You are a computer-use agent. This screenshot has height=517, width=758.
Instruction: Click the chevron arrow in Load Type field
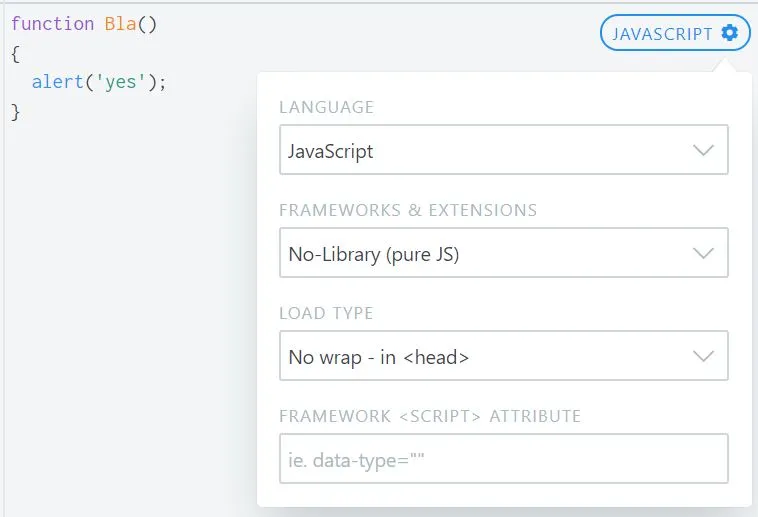point(703,356)
